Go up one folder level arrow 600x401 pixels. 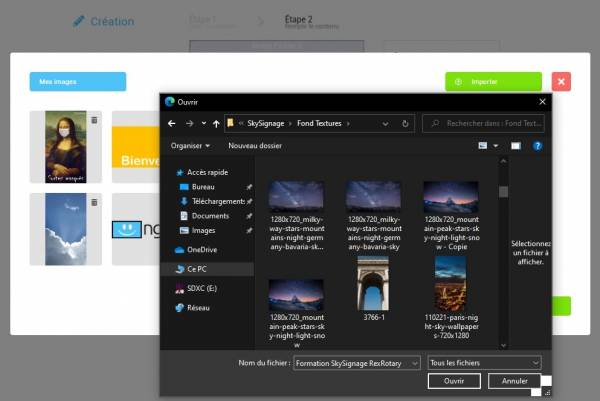coord(216,124)
